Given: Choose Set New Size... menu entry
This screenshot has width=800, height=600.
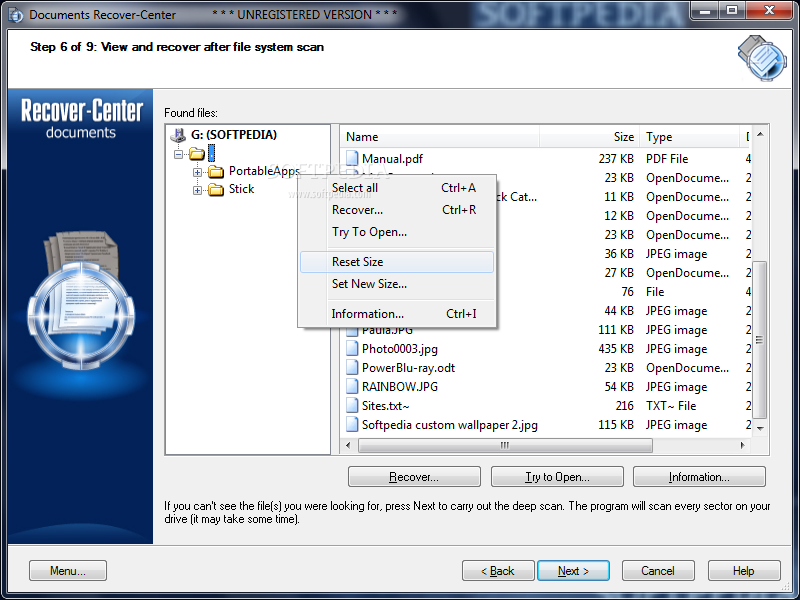Looking at the screenshot, I should [397, 284].
